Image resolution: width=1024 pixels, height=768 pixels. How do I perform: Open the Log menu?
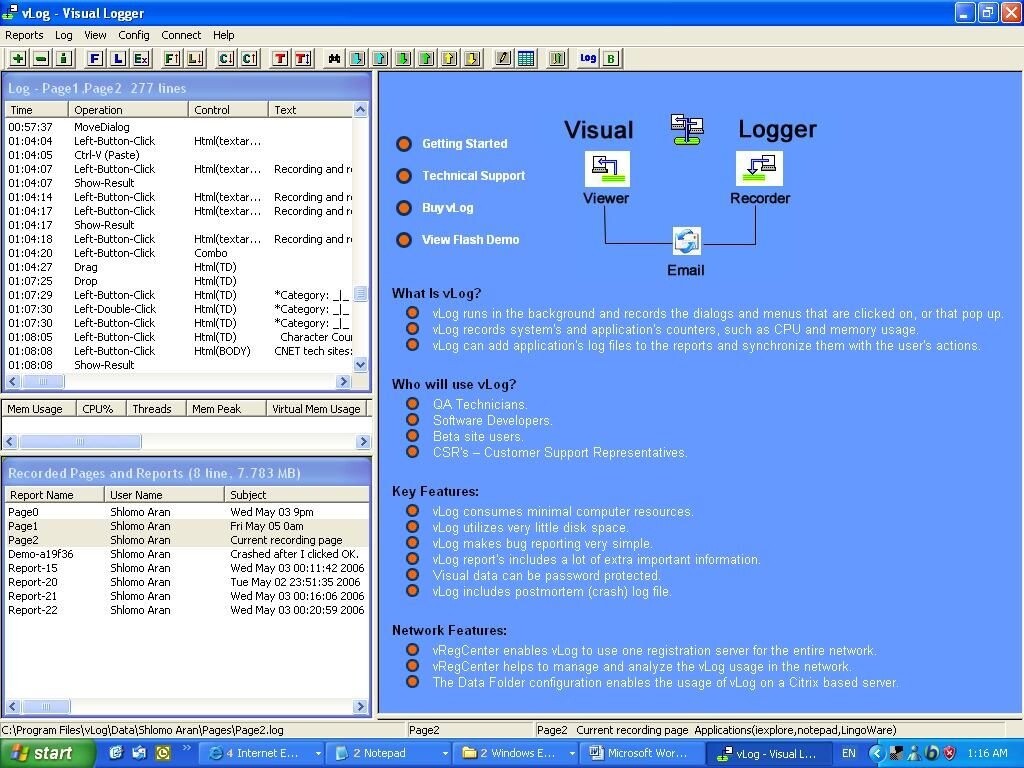tap(63, 35)
